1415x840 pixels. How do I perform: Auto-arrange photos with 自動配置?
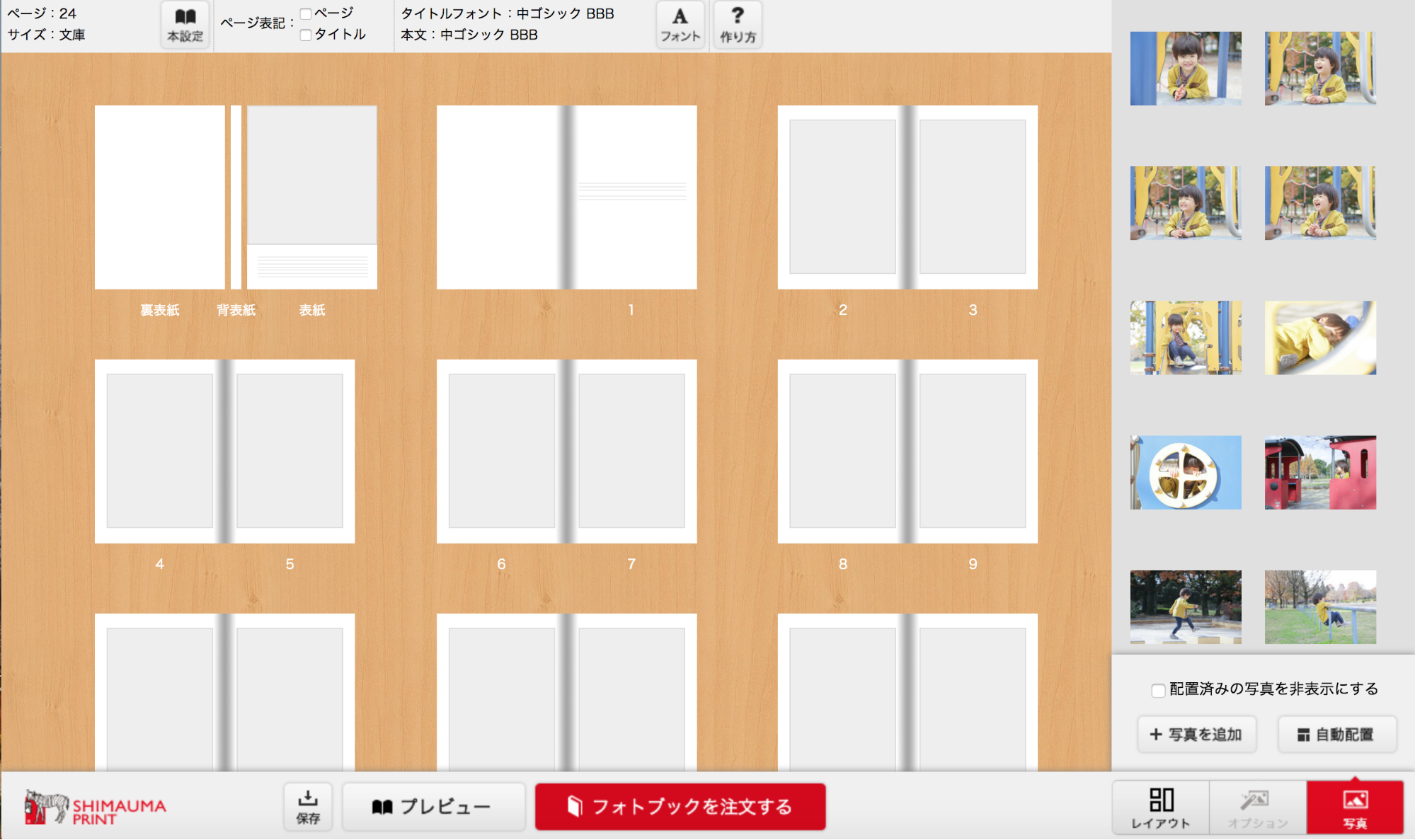pyautogui.click(x=1337, y=735)
